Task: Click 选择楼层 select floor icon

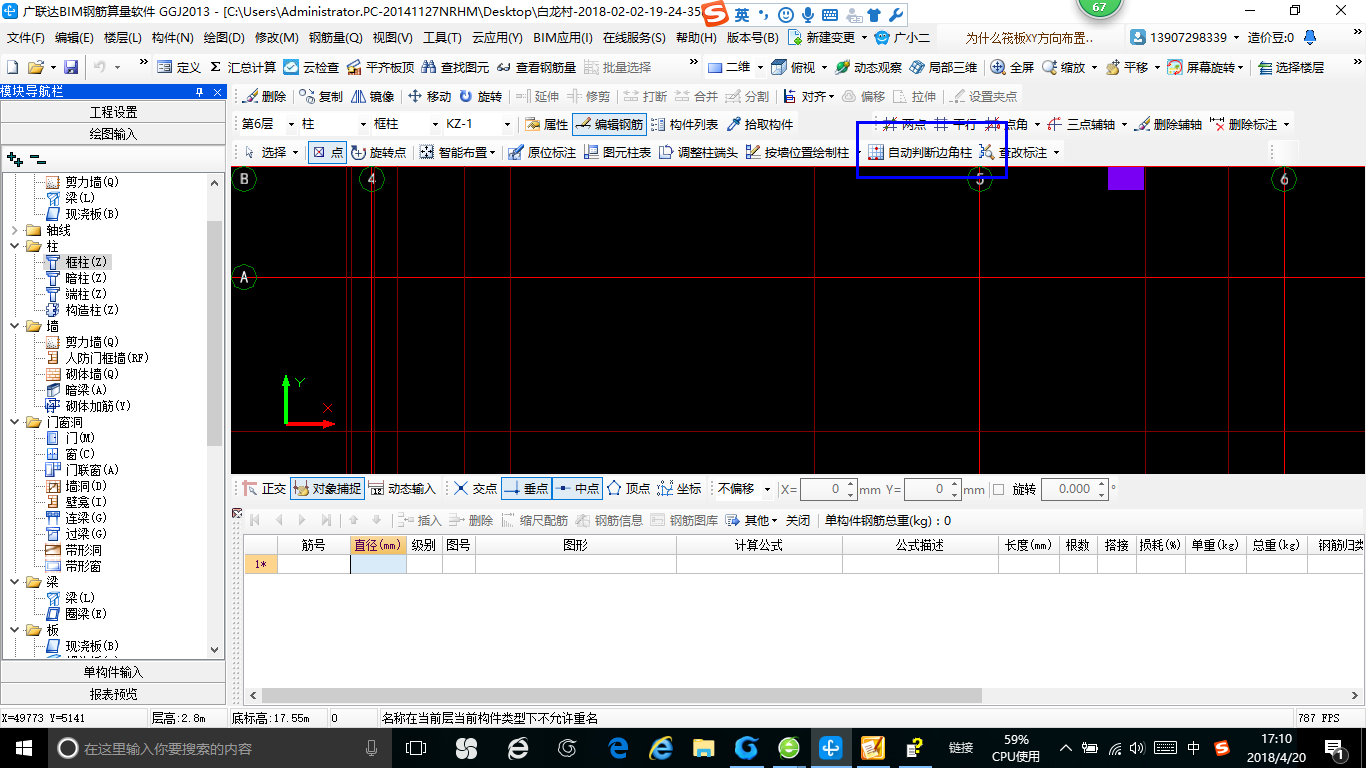Action: pyautogui.click(x=1291, y=67)
